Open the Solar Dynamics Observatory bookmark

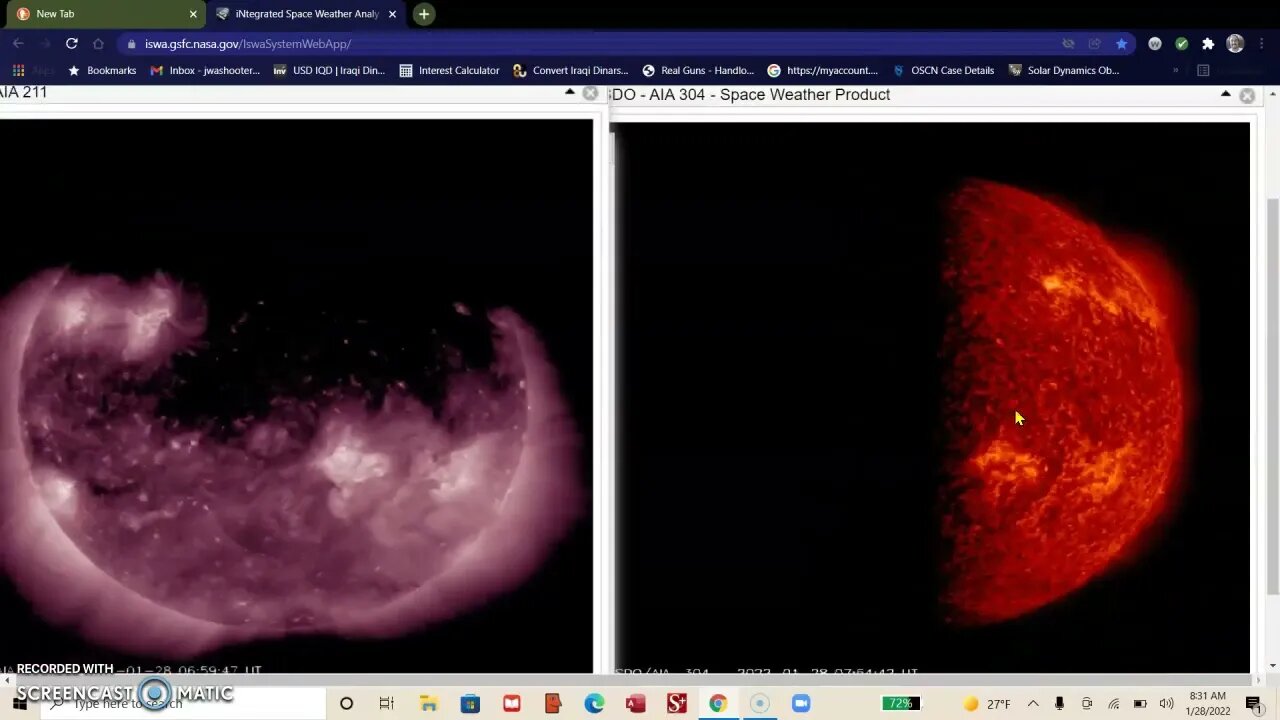[1064, 71]
